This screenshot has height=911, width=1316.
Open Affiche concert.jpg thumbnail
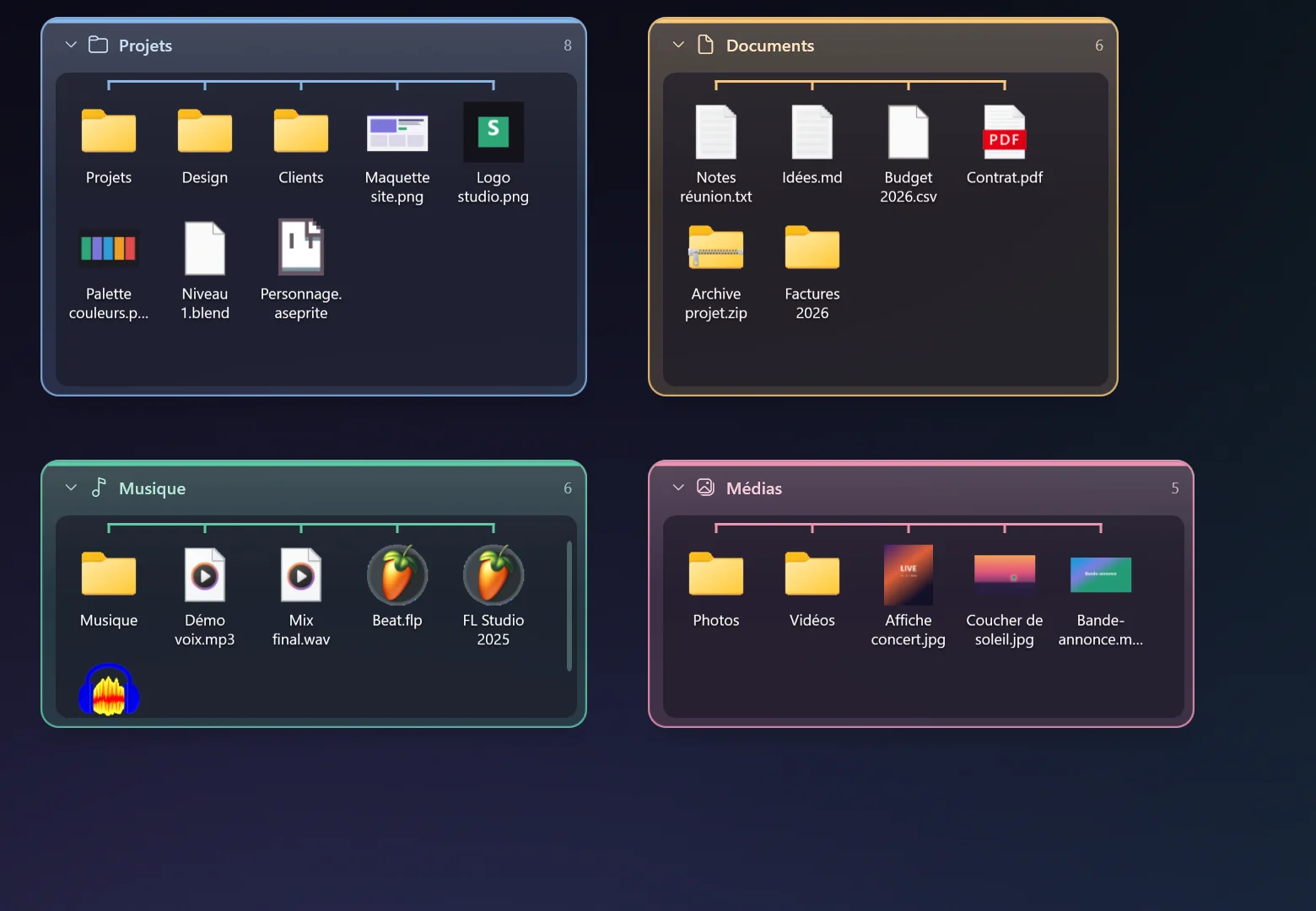(909, 575)
